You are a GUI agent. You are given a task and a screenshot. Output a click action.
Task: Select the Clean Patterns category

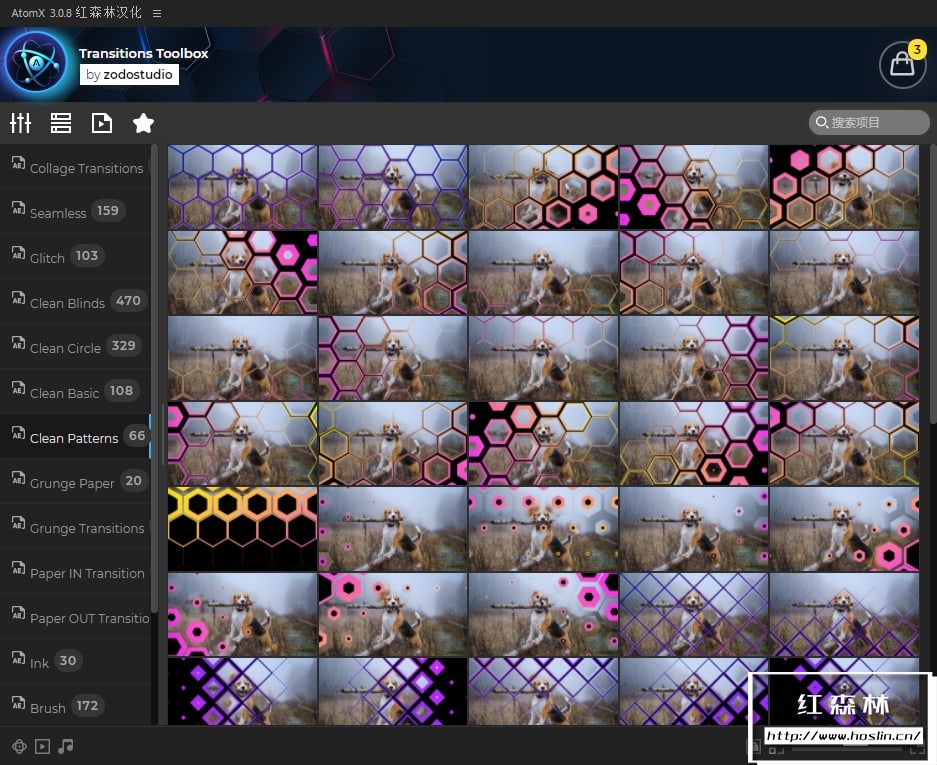75,437
